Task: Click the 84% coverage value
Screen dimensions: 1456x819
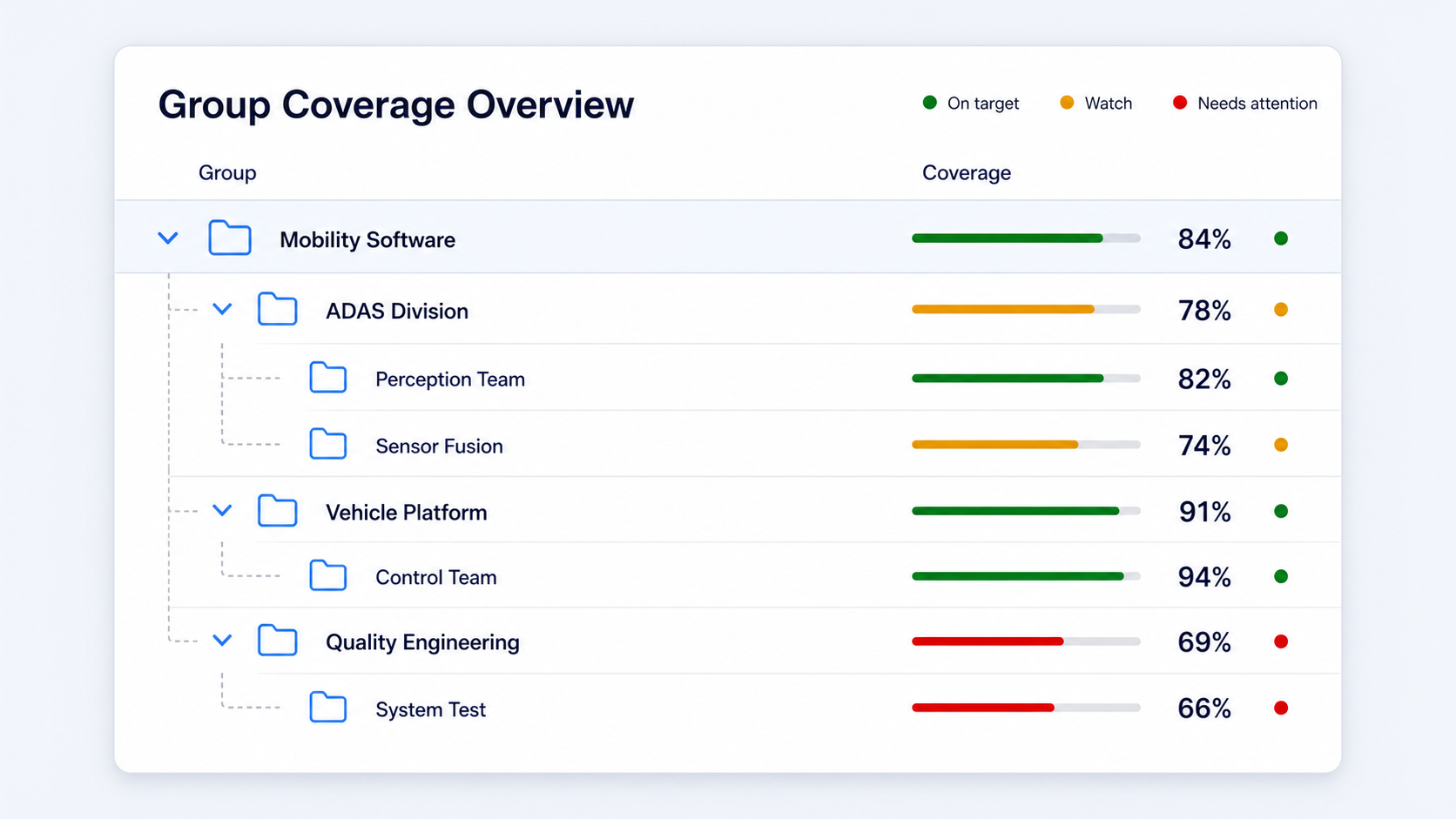Action: point(1204,238)
